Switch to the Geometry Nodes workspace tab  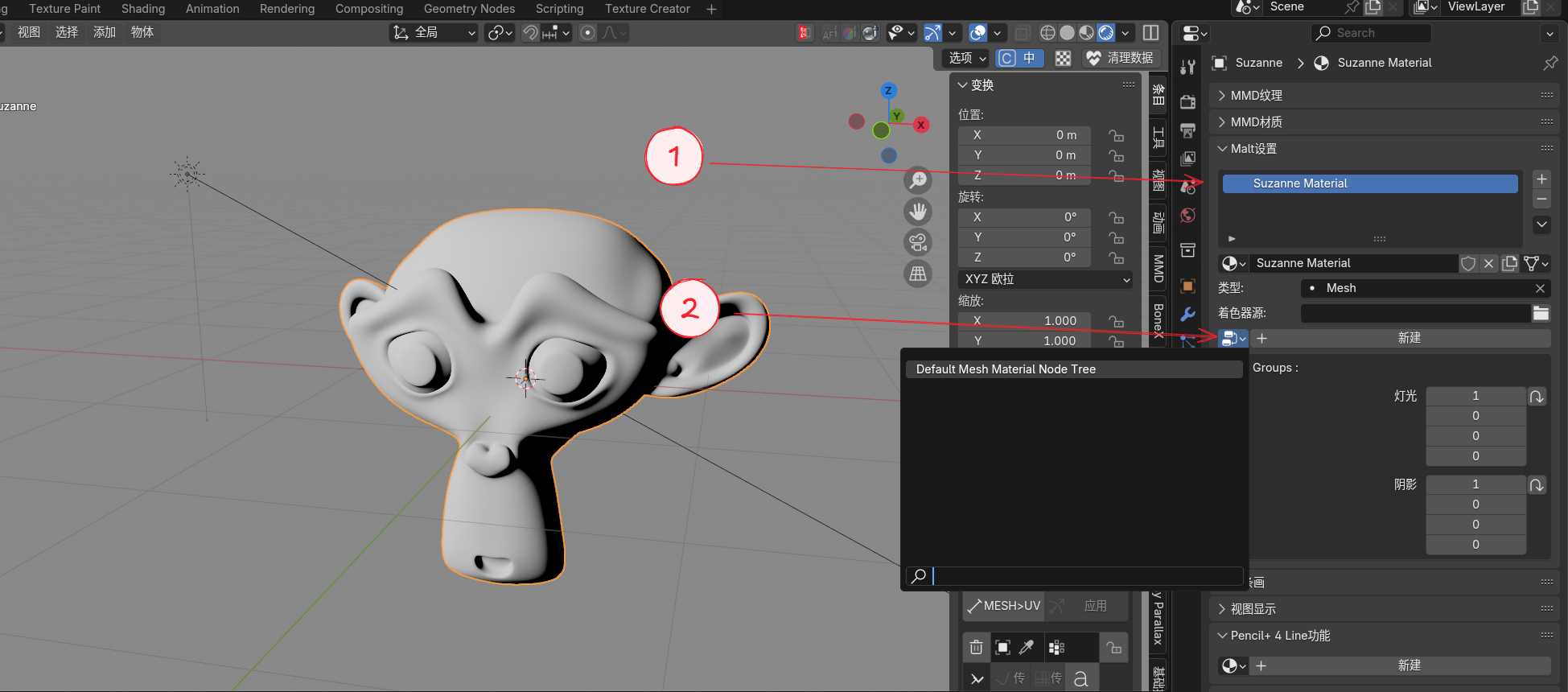click(469, 9)
